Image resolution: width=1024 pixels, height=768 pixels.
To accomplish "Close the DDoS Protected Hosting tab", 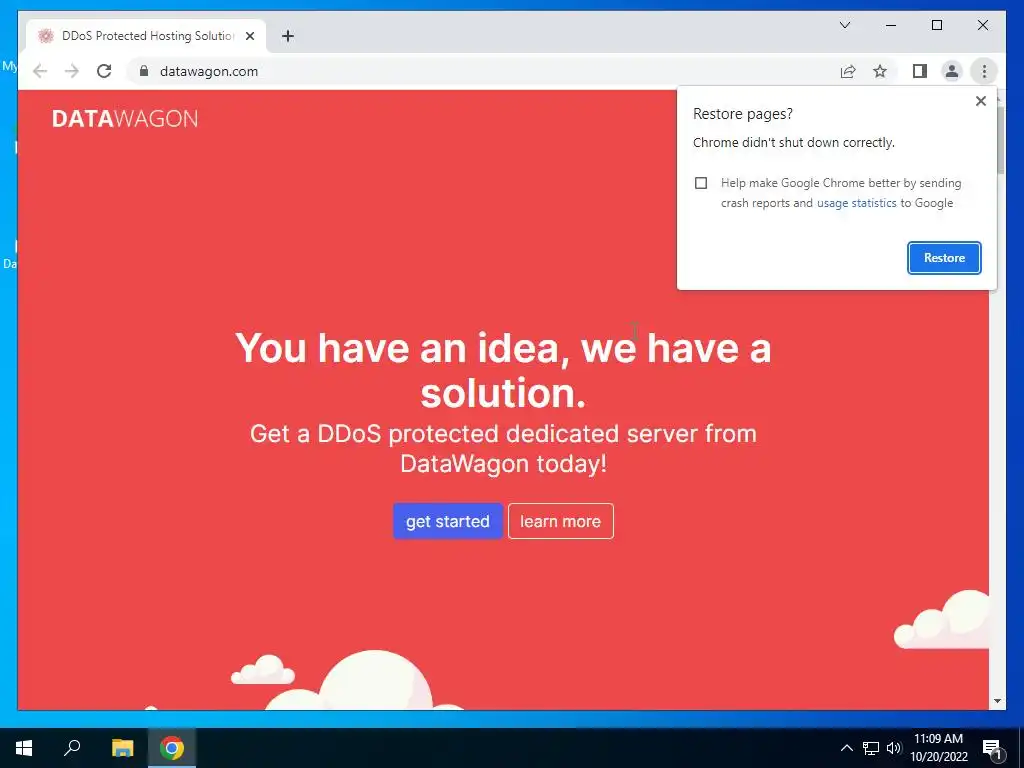I will point(249,36).
